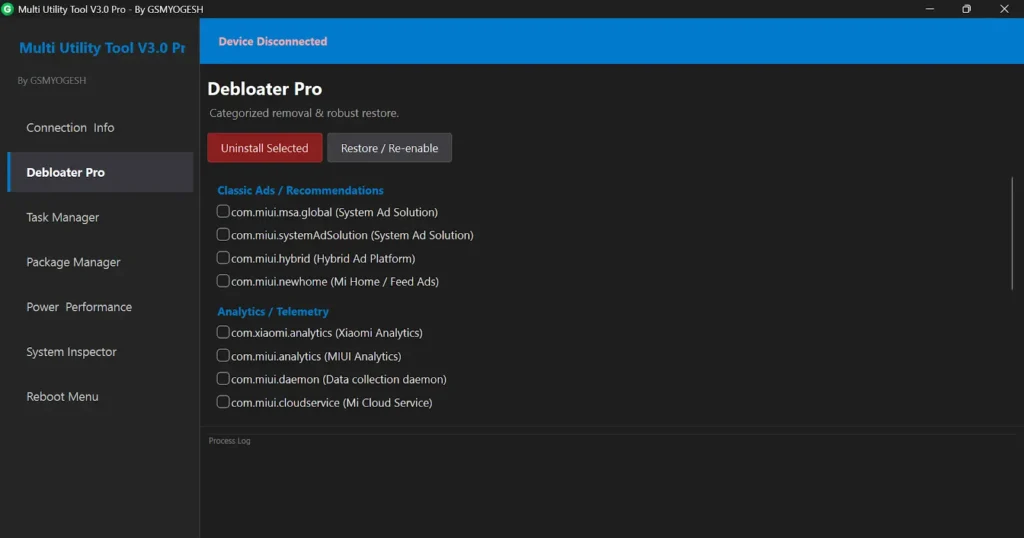Check com.miui.msa.global System Ad Solution box
This screenshot has height=538, width=1024.
223,212
